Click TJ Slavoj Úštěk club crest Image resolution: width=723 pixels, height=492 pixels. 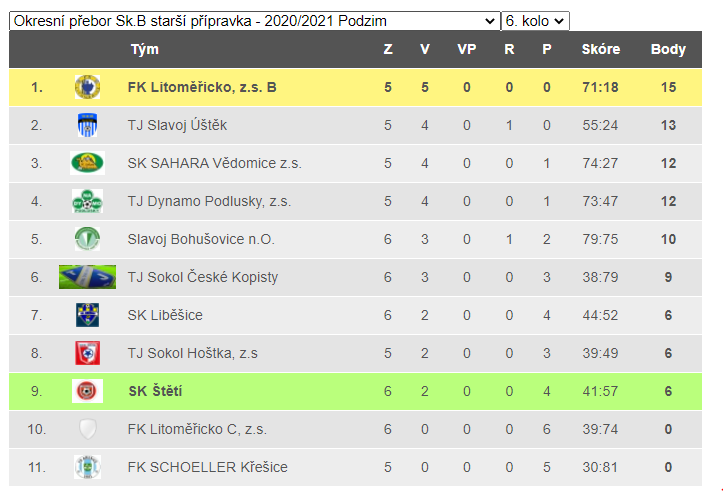87,125
